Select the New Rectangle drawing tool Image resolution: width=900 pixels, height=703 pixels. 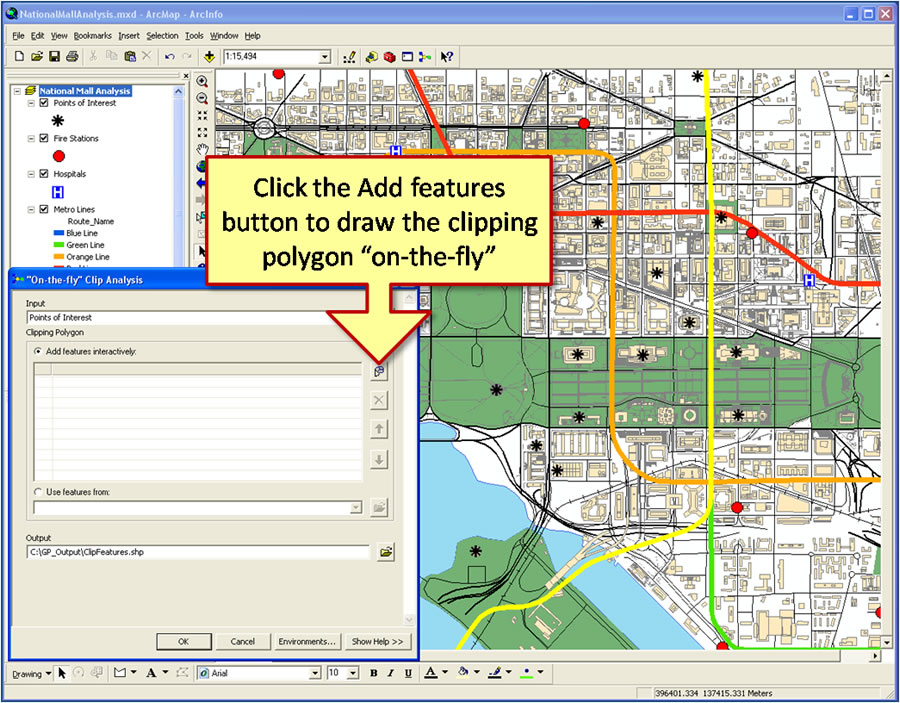click(120, 673)
